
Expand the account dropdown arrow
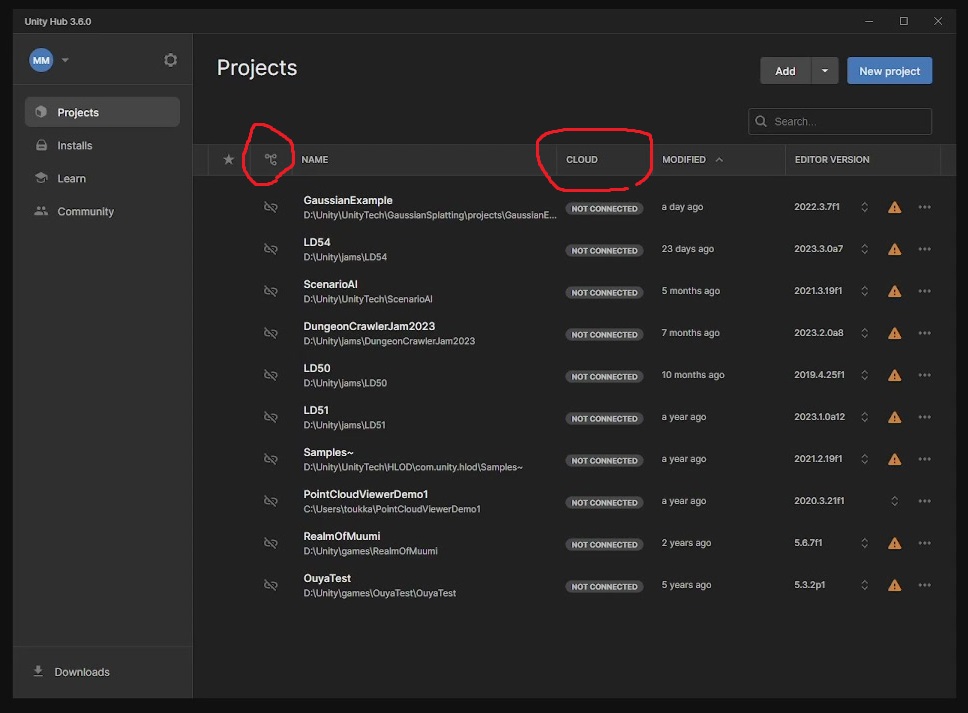65,60
